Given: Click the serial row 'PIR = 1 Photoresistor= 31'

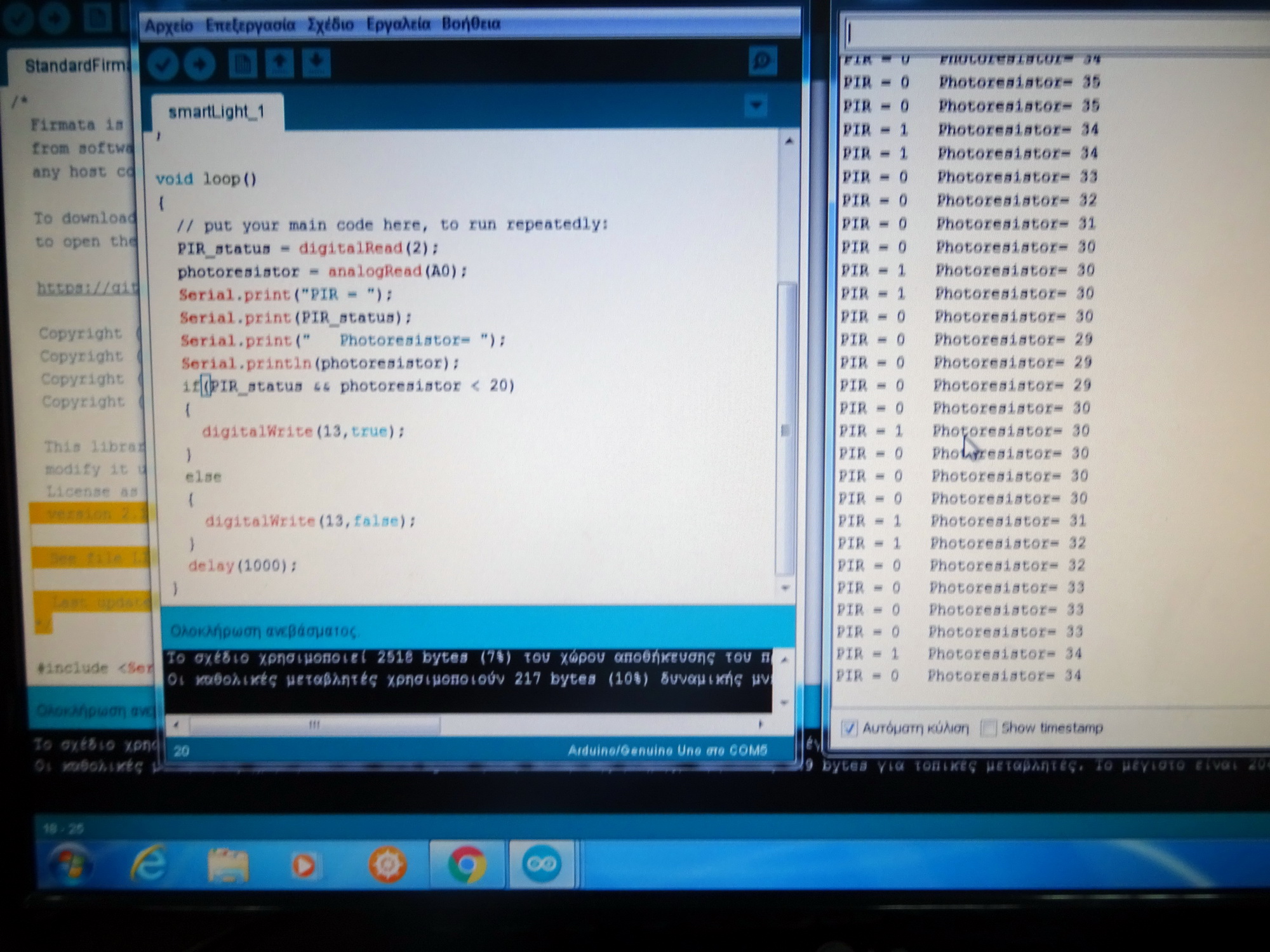Looking at the screenshot, I should click(x=961, y=521).
